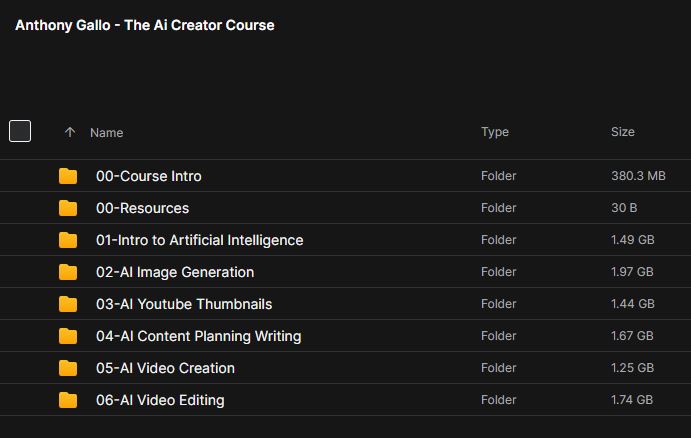Click the folder icon beside 00-Course Intro
691x438 pixels.
pos(68,176)
